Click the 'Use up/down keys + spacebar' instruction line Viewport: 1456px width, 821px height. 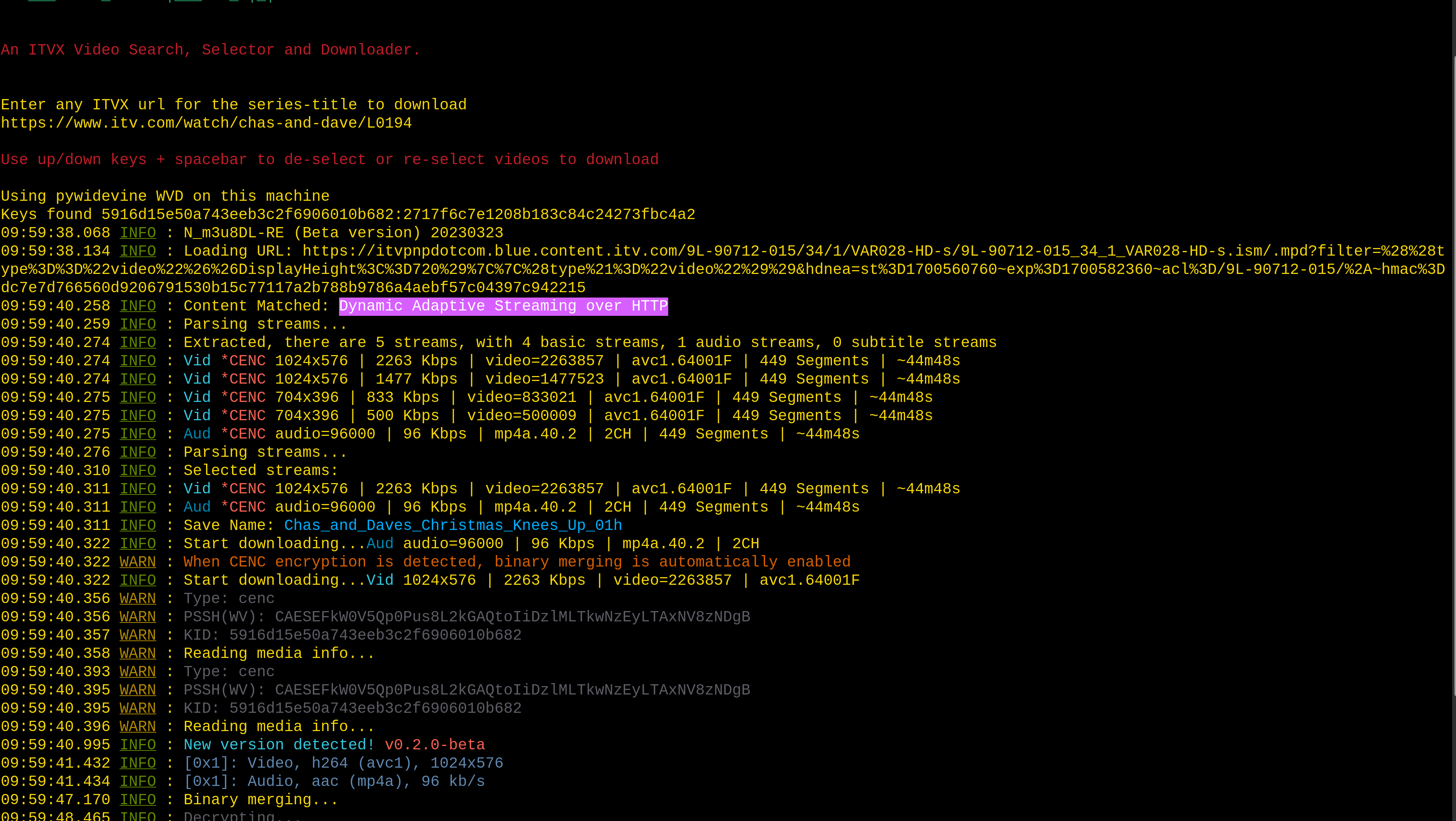330,160
